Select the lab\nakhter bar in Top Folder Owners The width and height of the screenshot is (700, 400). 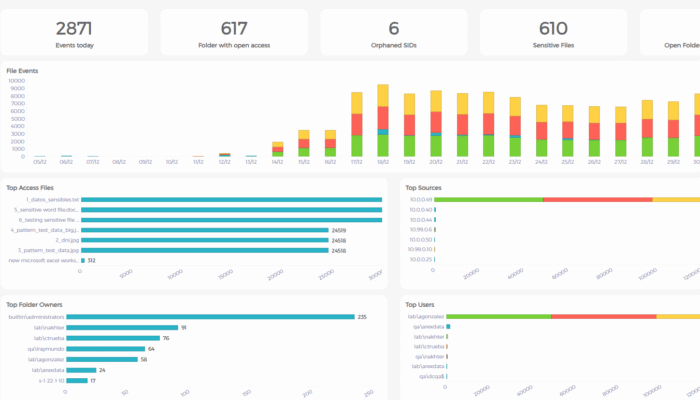coord(122,328)
